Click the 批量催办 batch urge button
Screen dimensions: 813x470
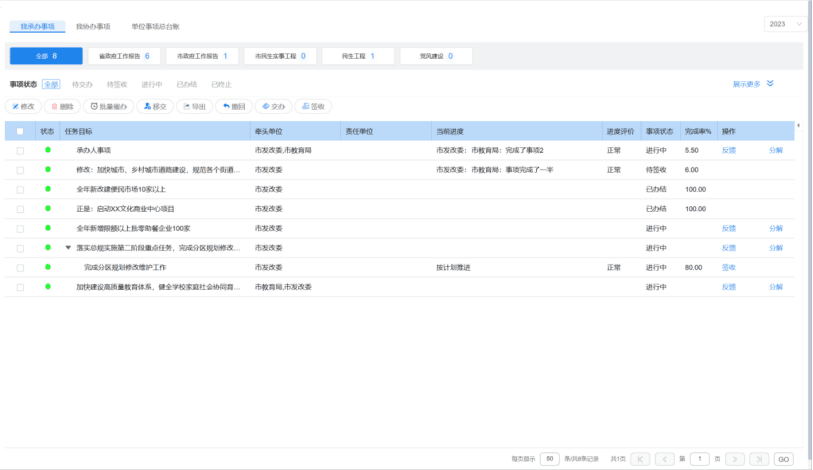click(x=108, y=106)
